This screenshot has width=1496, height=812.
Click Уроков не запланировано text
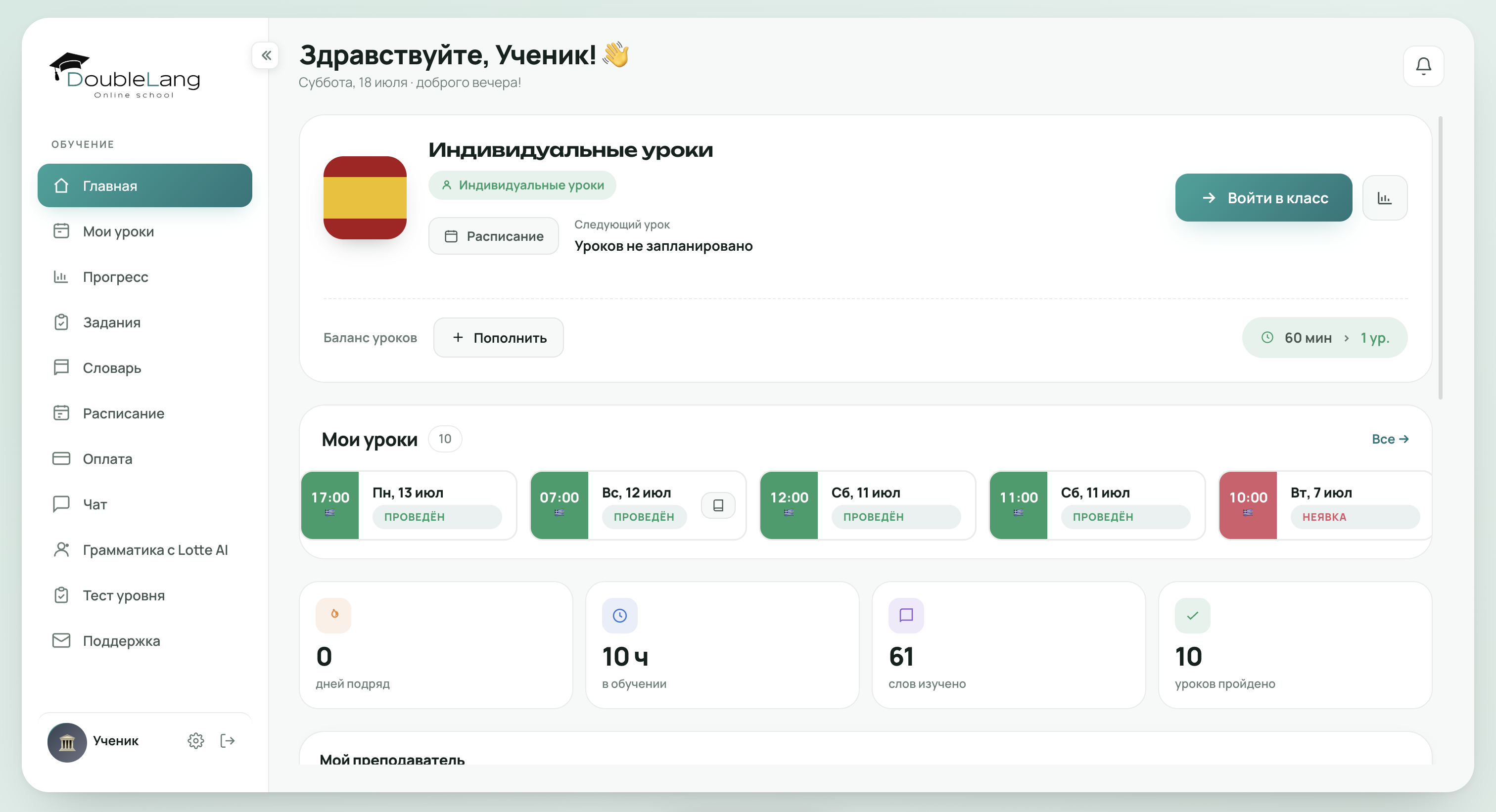point(663,246)
